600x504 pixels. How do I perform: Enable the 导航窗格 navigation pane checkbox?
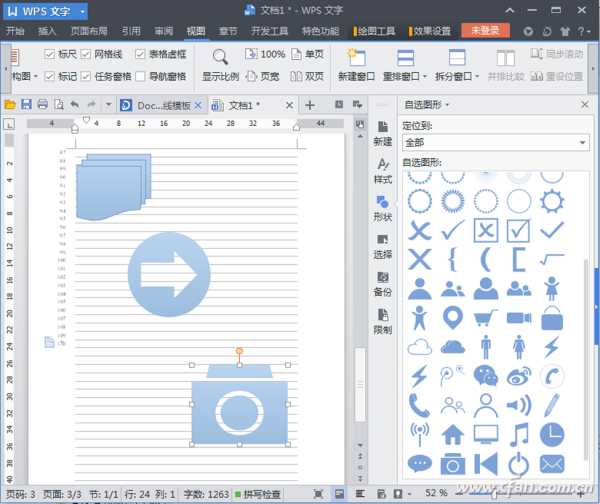[x=140, y=76]
